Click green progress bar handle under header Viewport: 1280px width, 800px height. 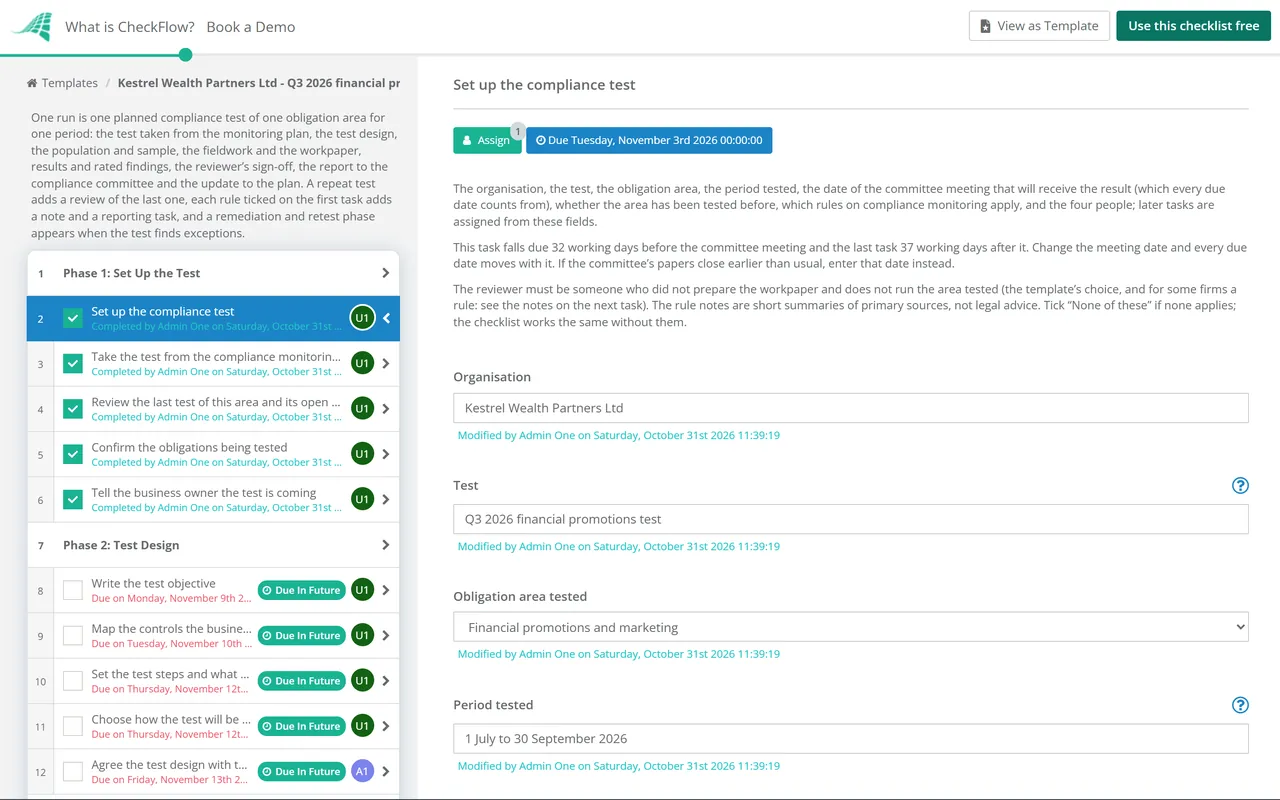click(x=185, y=55)
